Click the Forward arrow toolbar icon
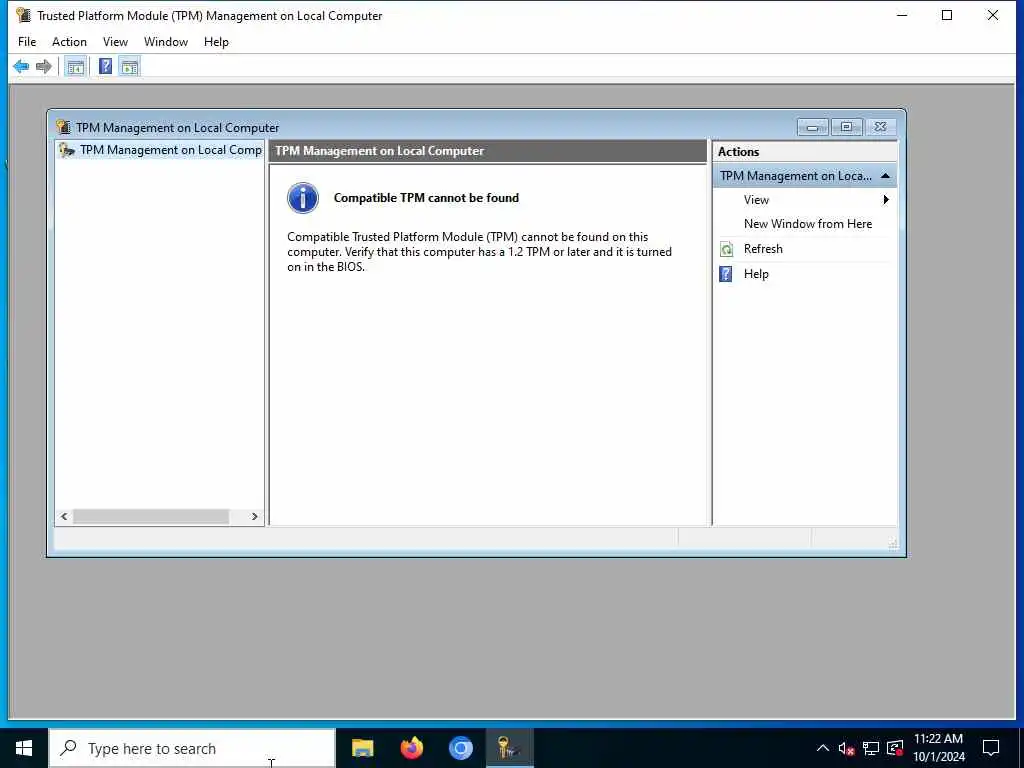The image size is (1024, 768). click(x=44, y=66)
